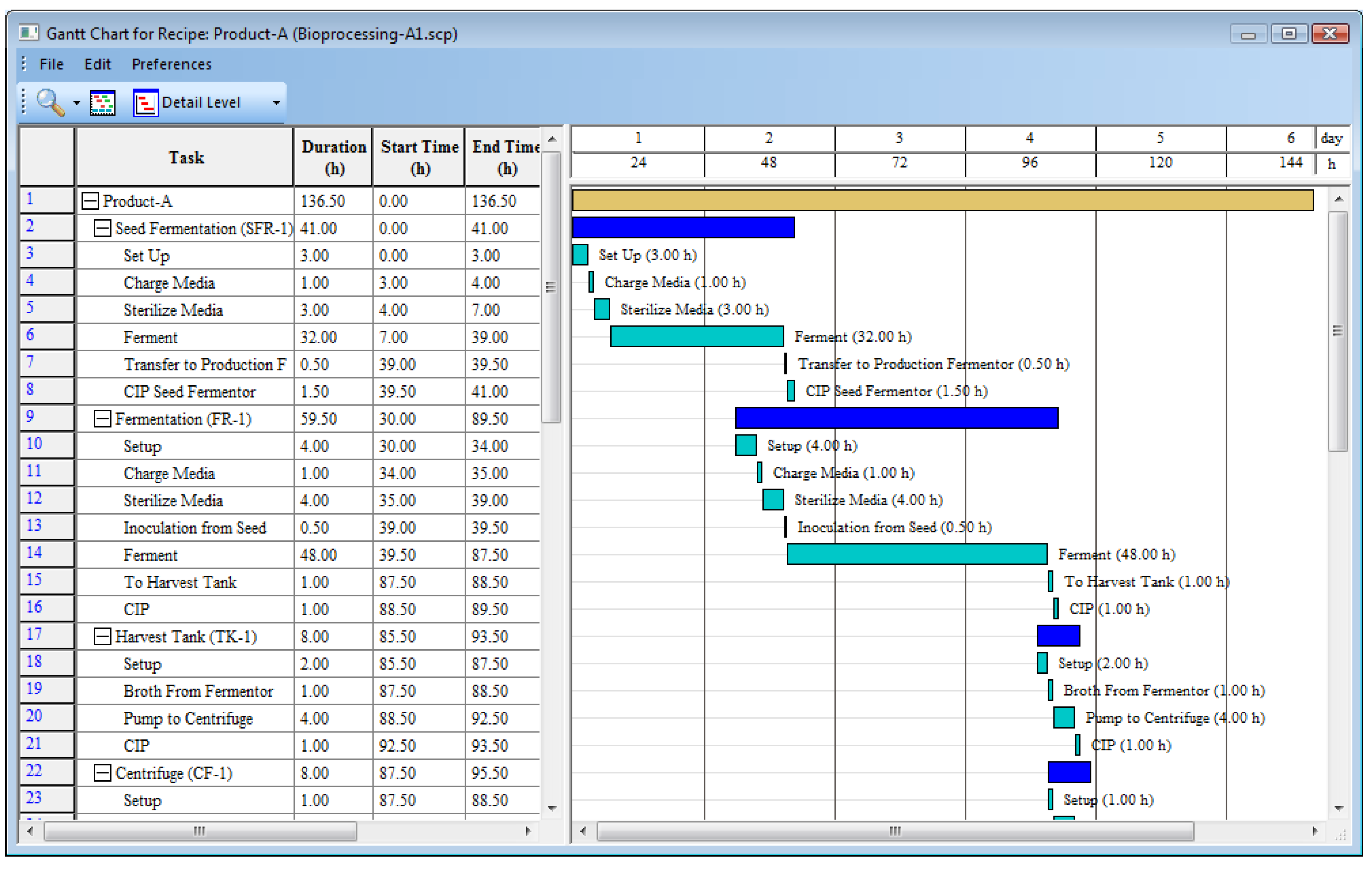Collapse the Product-A tree node
The height and width of the screenshot is (870, 1372).
[x=90, y=201]
